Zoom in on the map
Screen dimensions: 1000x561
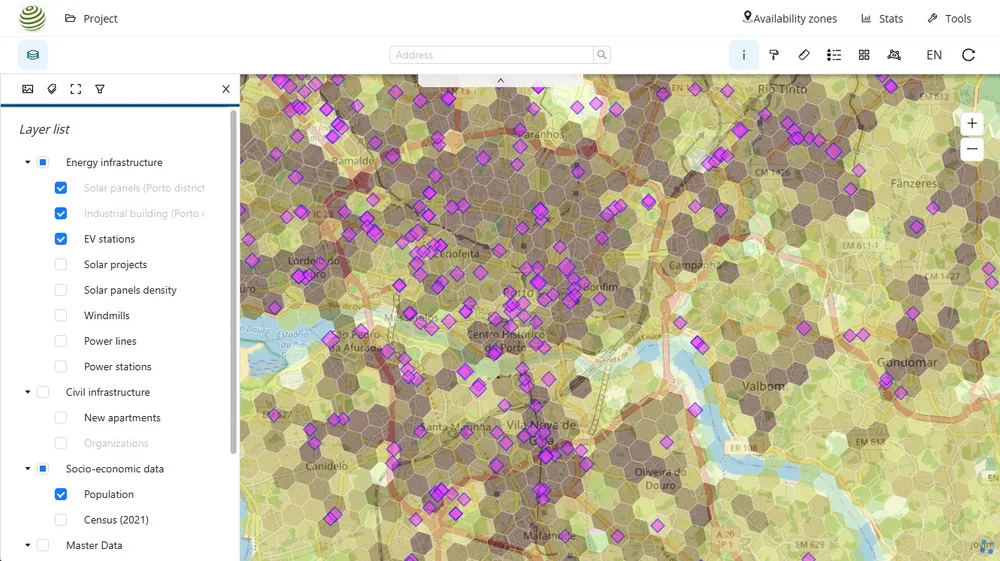click(x=972, y=124)
